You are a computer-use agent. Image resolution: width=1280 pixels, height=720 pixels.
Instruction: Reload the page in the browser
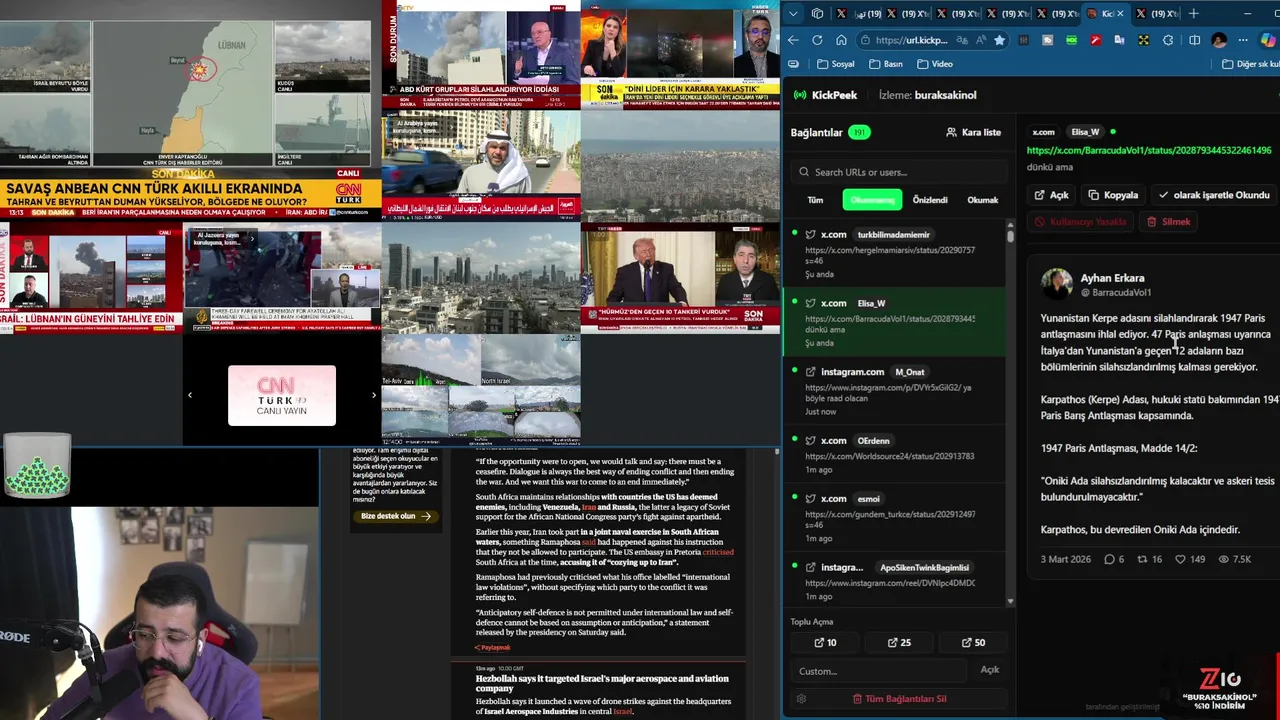817,40
